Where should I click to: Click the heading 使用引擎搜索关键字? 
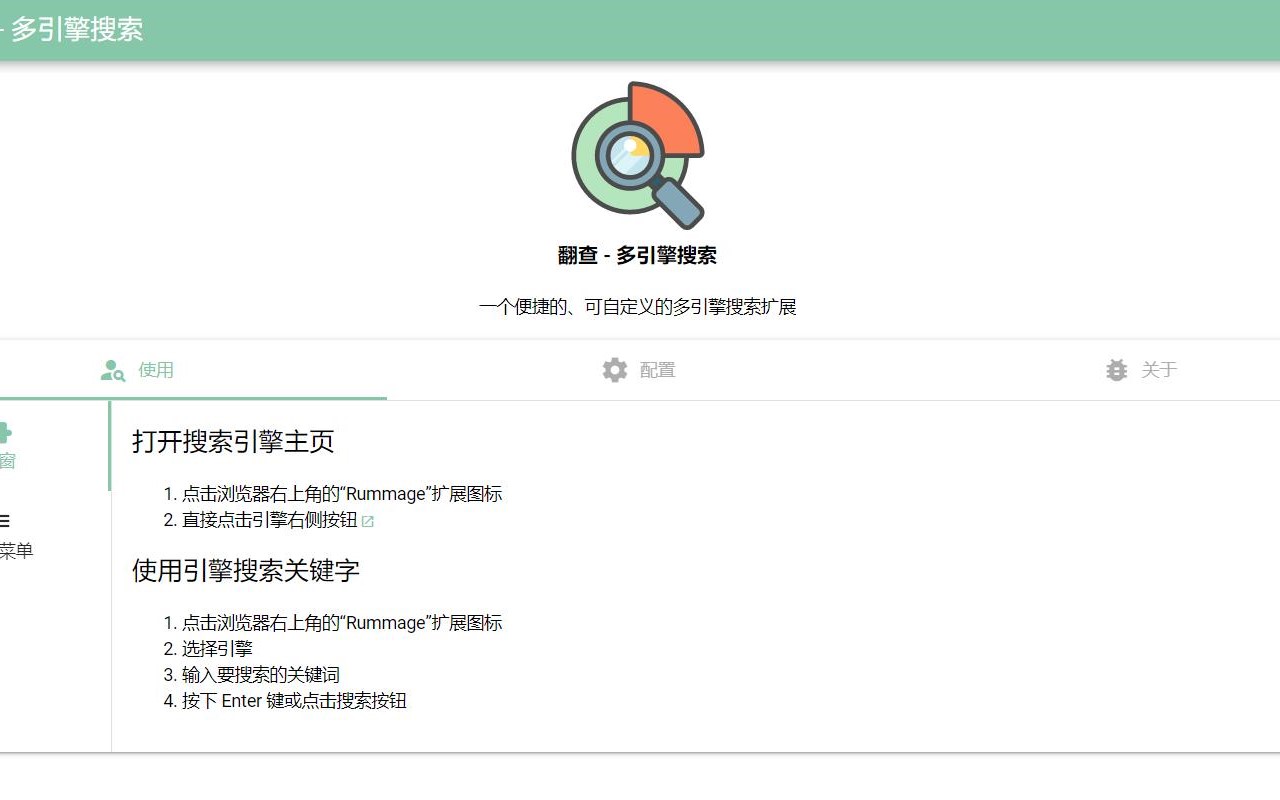[246, 570]
